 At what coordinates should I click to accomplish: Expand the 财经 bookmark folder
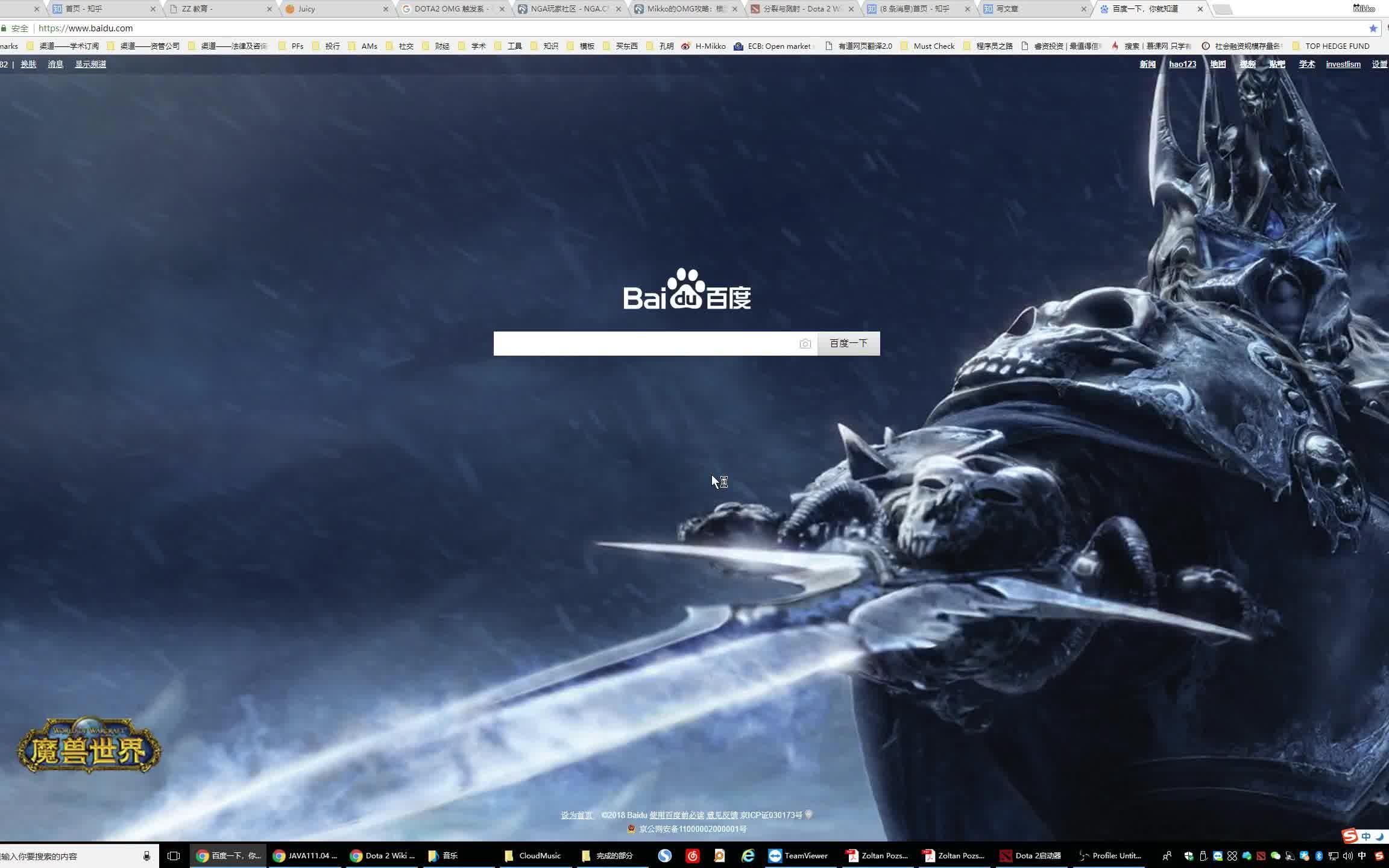point(435,46)
